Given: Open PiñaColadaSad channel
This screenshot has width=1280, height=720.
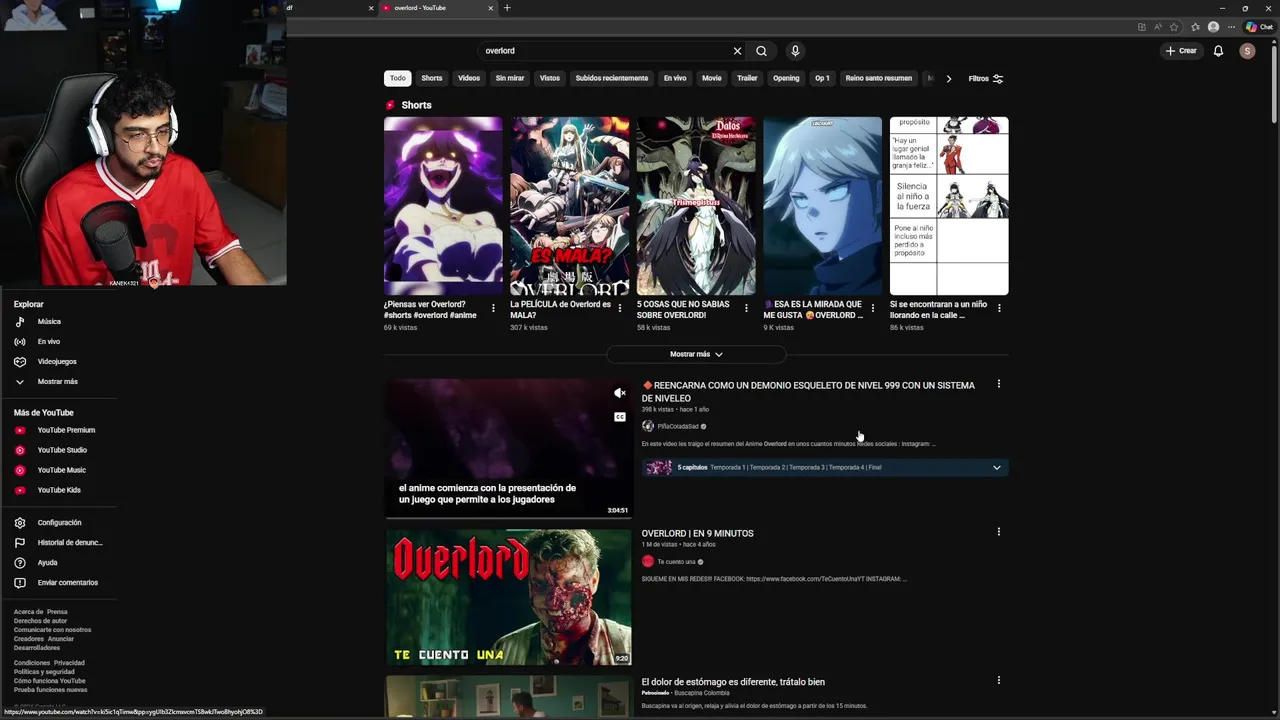Looking at the screenshot, I should [x=678, y=426].
